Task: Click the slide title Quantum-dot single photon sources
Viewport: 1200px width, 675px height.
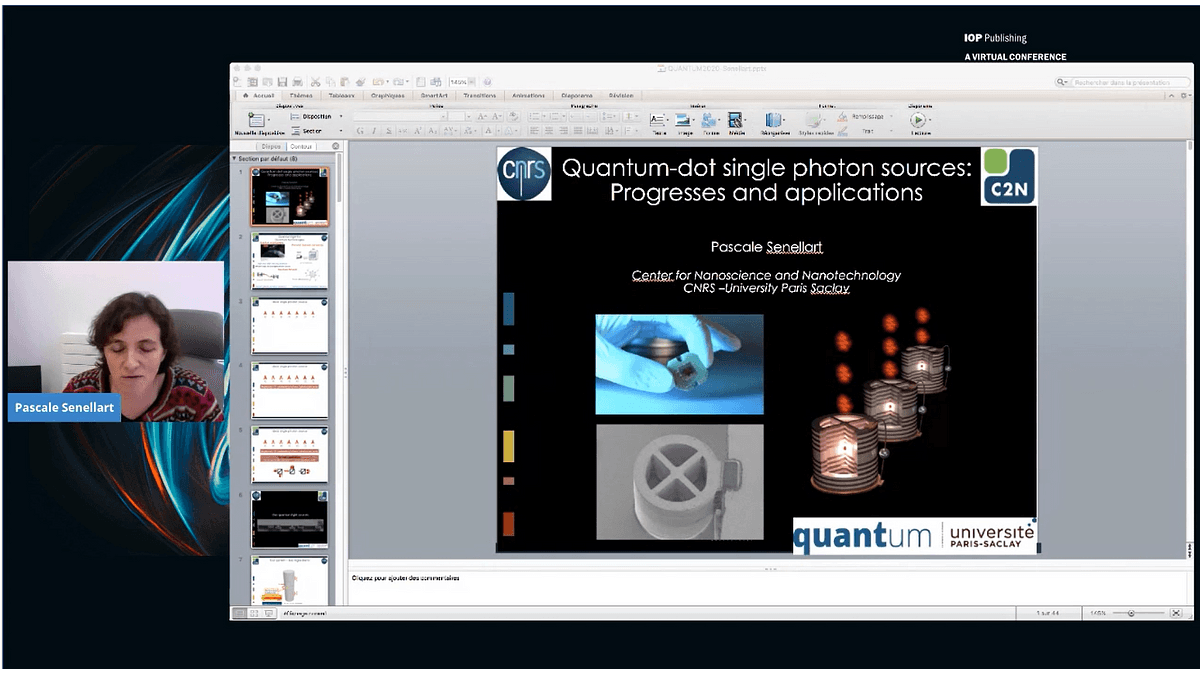Action: click(x=766, y=180)
